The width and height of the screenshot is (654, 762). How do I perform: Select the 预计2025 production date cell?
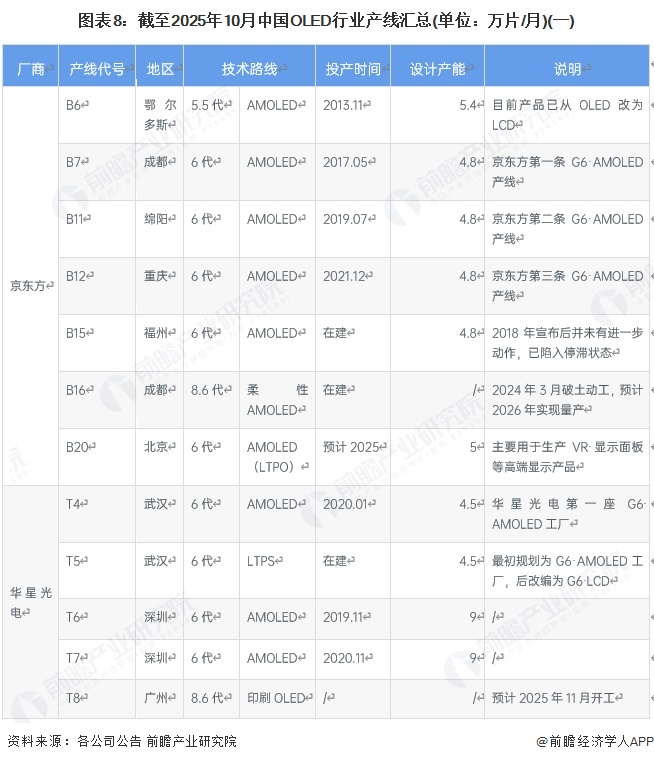(x=352, y=447)
